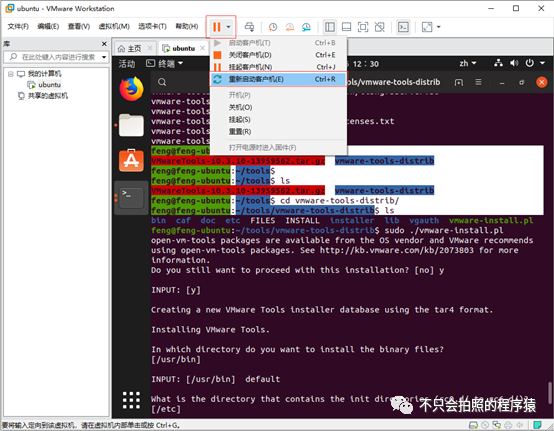The width and height of the screenshot is (554, 431).
Task: Open Ubuntu Software from the dock
Action: (131, 161)
